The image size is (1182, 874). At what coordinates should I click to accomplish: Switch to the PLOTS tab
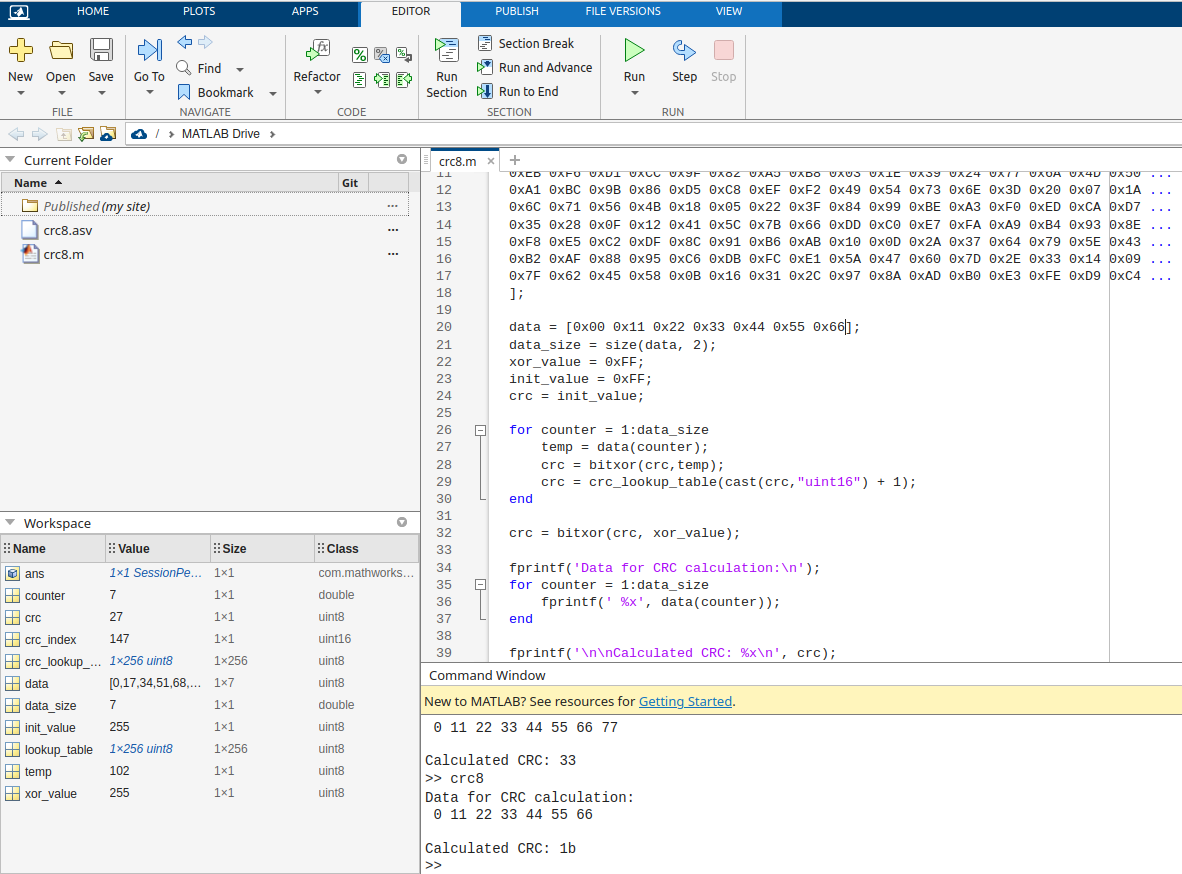[199, 11]
